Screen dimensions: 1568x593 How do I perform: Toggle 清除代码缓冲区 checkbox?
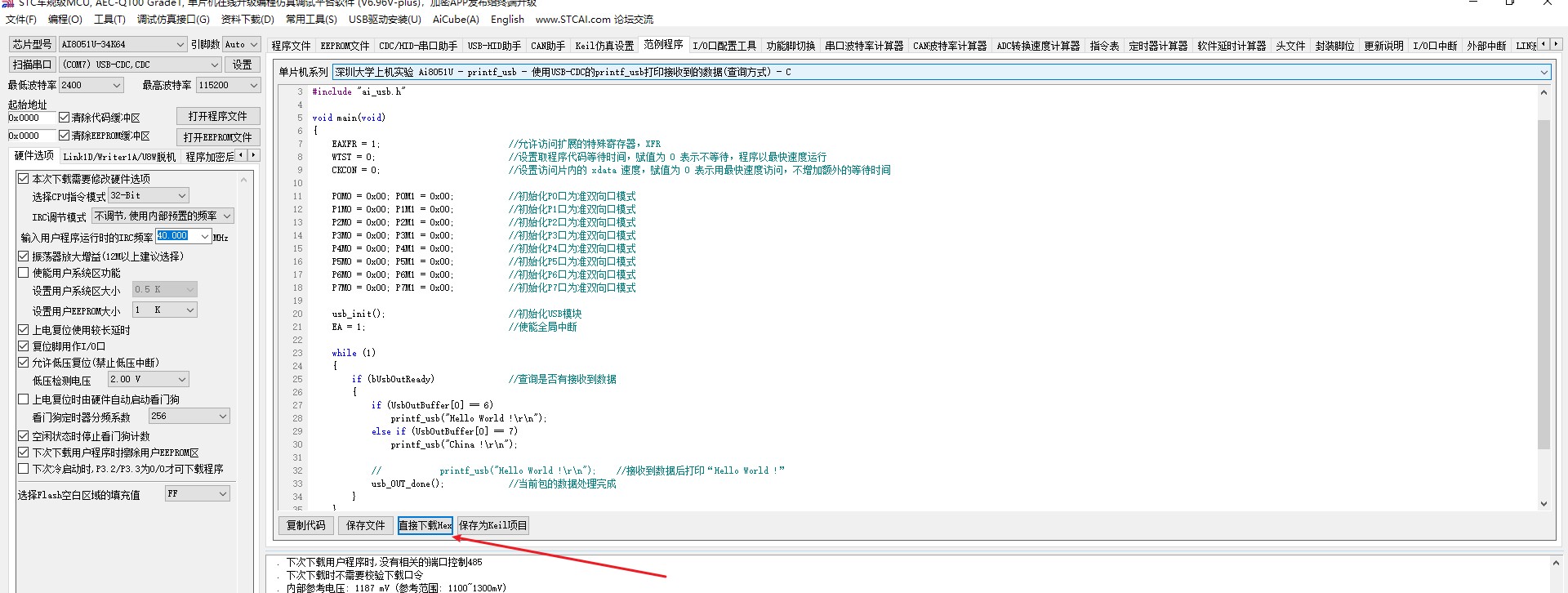click(x=64, y=118)
